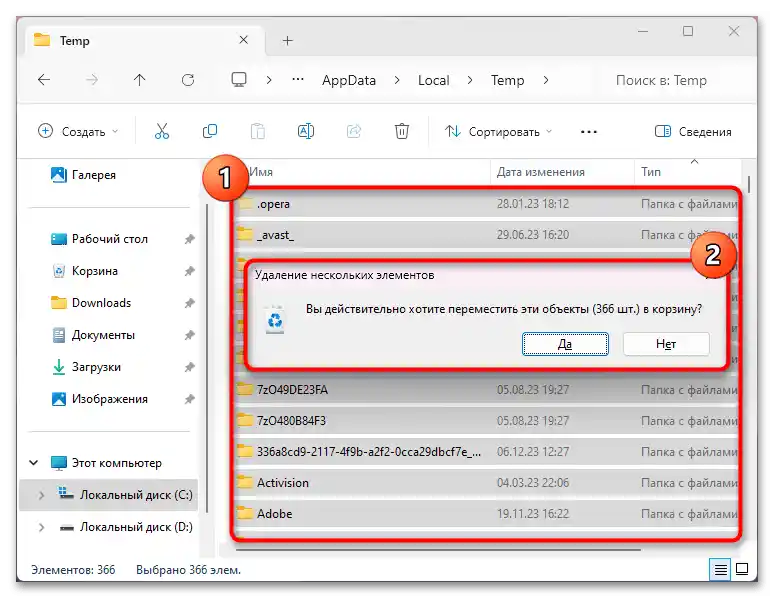Viewport: 774px width, 598px height.
Task: Navigate to AppData in breadcrumb
Action: (x=349, y=80)
